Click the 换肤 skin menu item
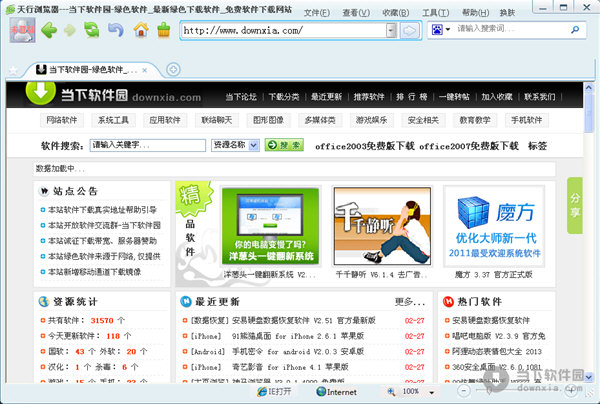The image size is (600, 404). 507,13
